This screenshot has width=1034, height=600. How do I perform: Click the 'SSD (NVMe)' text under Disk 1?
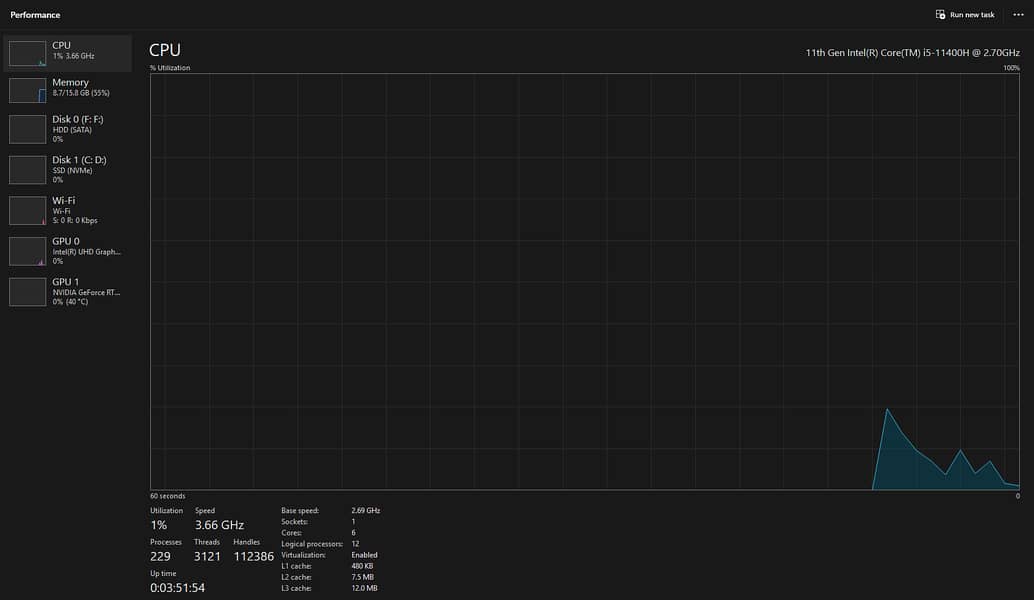click(x=73, y=170)
